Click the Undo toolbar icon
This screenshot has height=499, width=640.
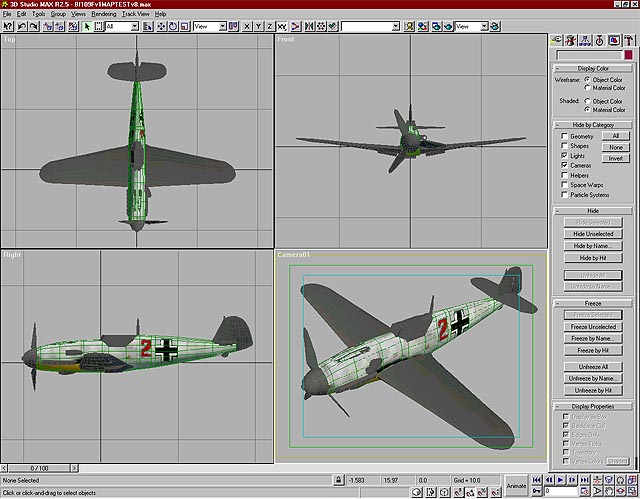click(22, 27)
